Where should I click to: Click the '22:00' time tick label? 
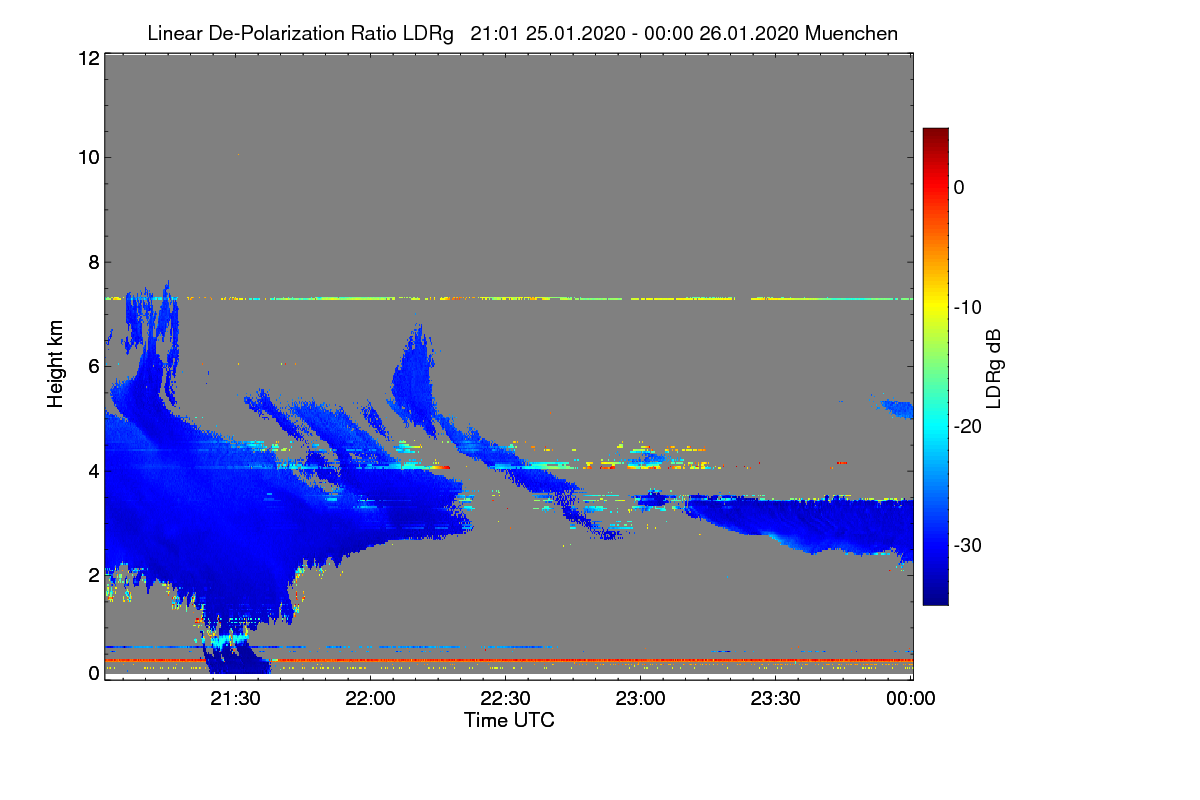pos(371,700)
